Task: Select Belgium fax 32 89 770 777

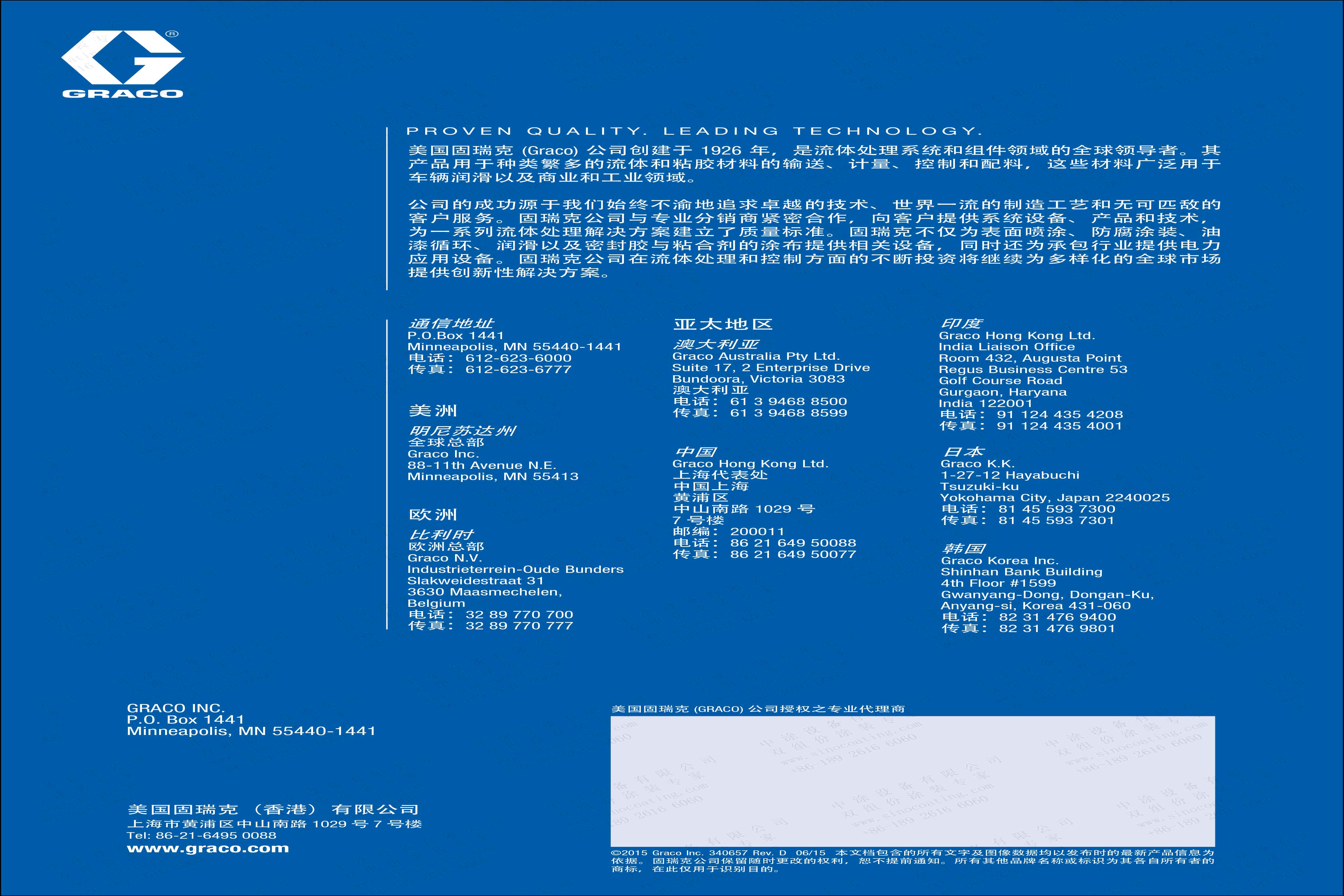Action: (519, 626)
